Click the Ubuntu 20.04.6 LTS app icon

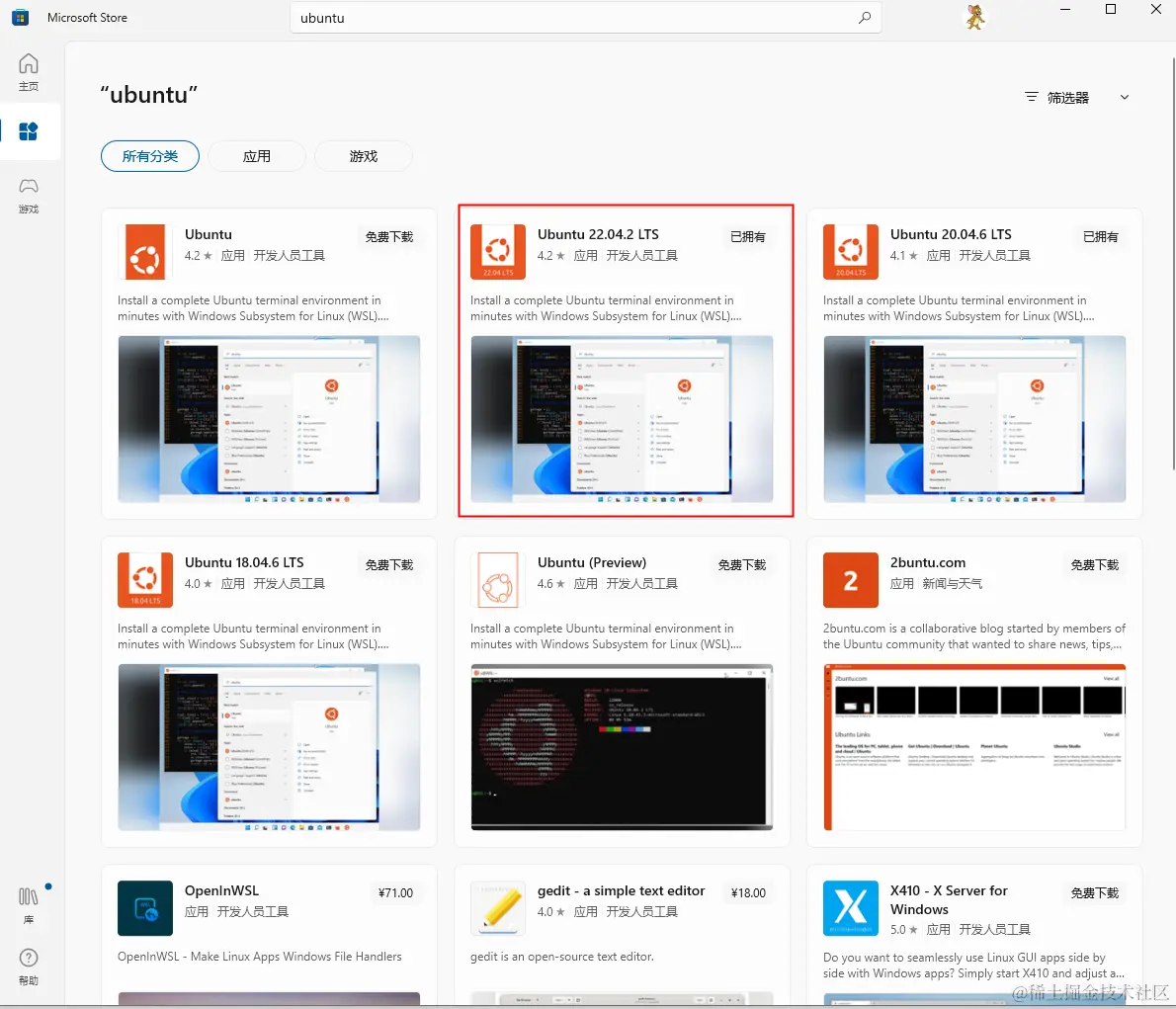(x=851, y=251)
